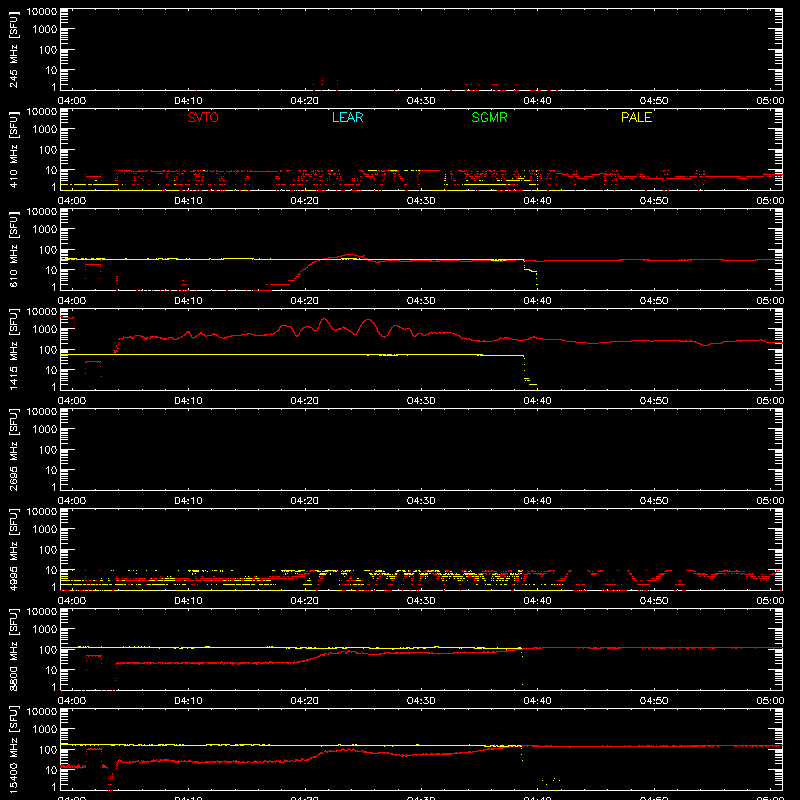This screenshot has width=800, height=800.
Task: Click the 10000 tick label on the 15400 MHz axis
Action: [x=42, y=712]
